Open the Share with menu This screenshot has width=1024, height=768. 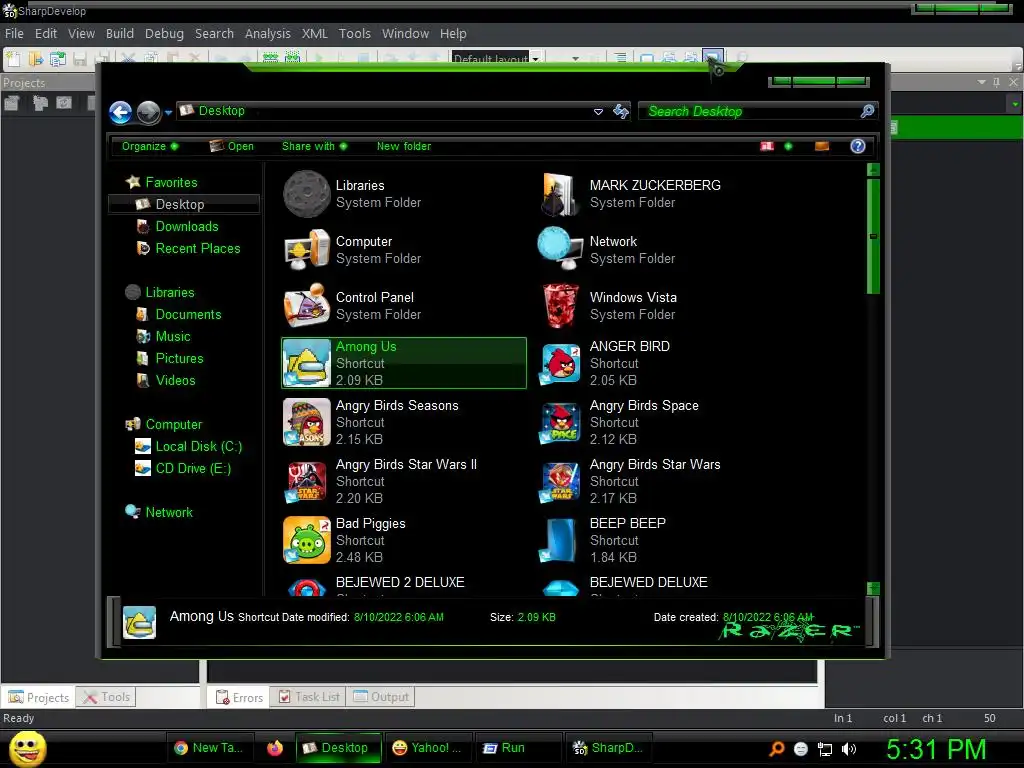click(x=314, y=146)
